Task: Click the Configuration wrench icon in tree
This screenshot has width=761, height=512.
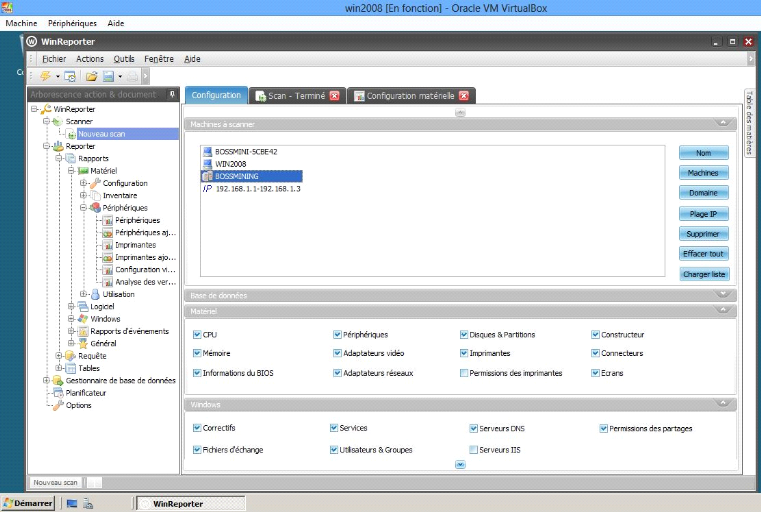Action: click(96, 183)
